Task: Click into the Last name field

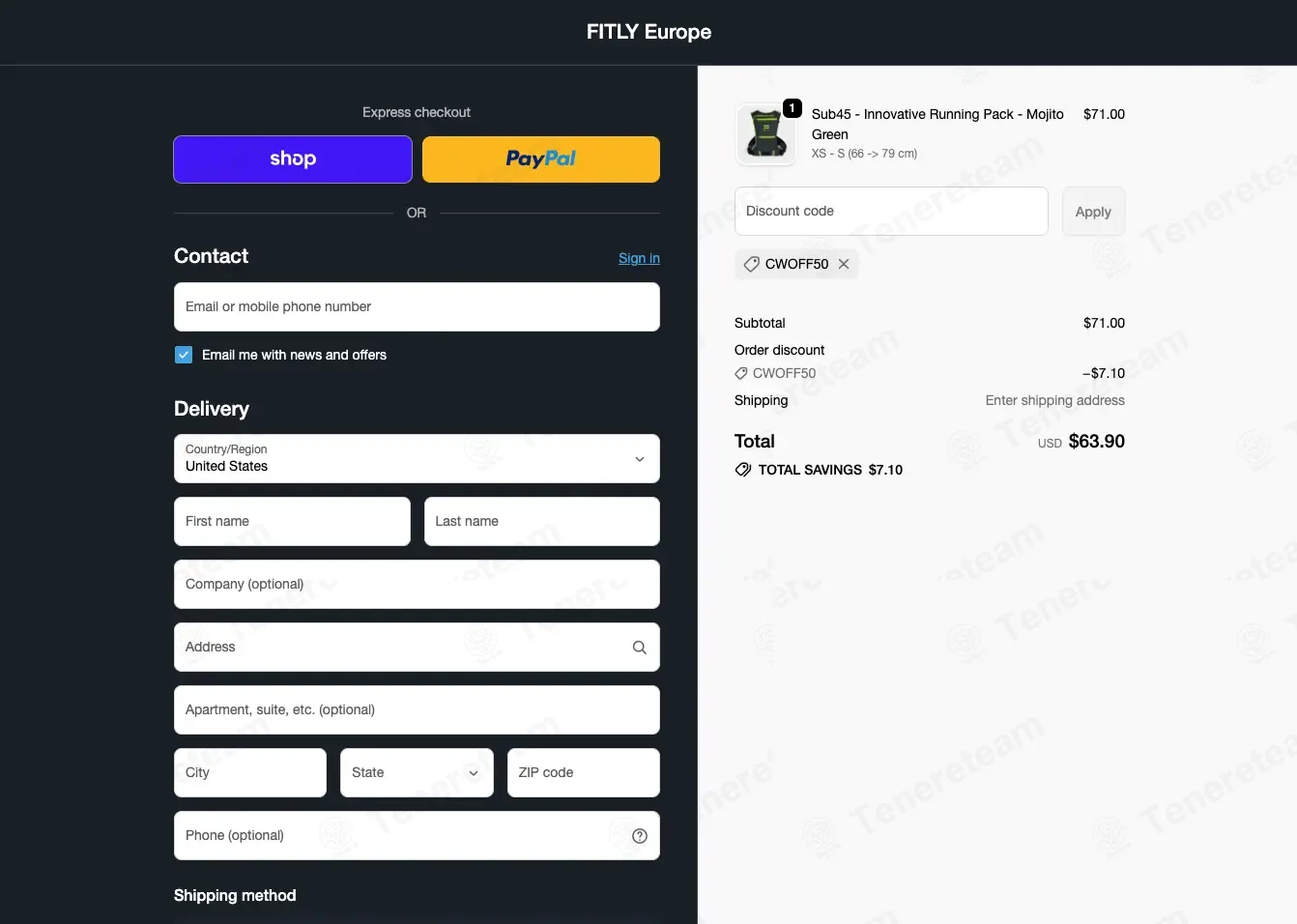Action: pyautogui.click(x=542, y=521)
